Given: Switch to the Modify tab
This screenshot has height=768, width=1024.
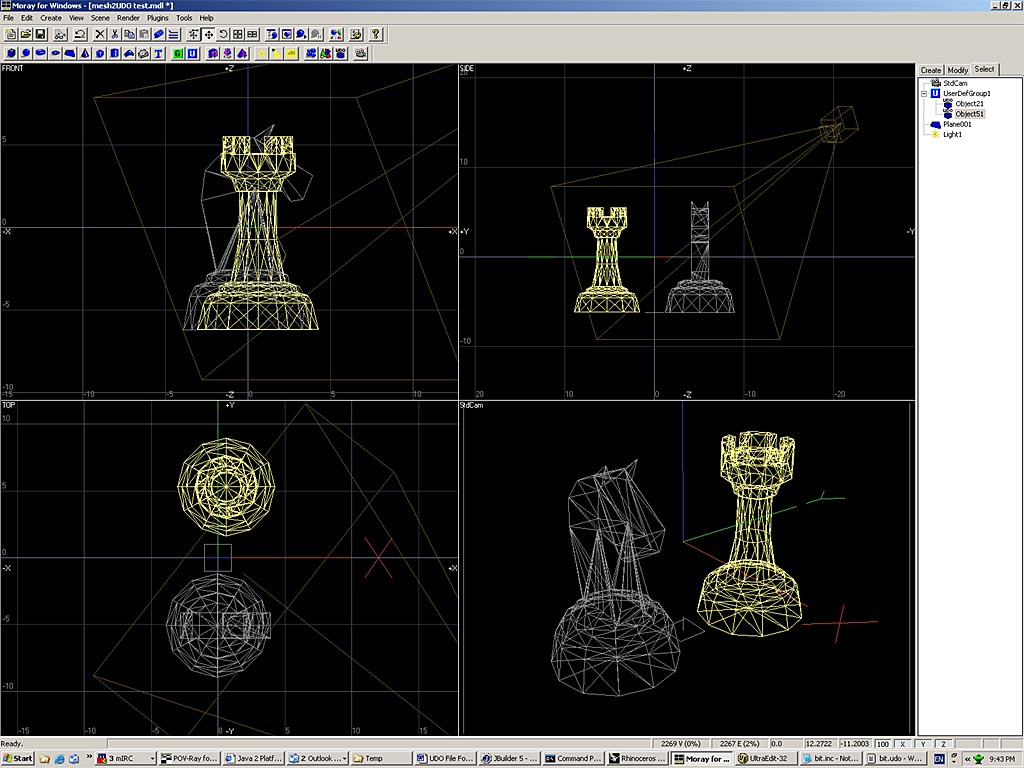Looking at the screenshot, I should pos(958,70).
